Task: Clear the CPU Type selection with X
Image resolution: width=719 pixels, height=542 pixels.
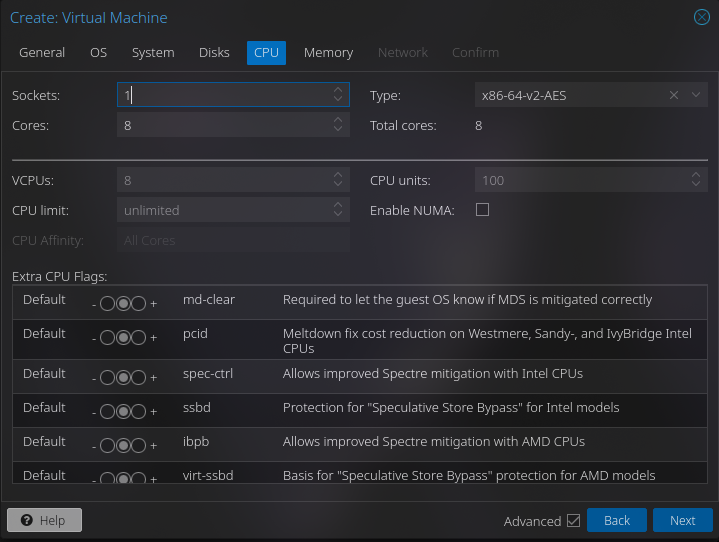Action: point(674,95)
